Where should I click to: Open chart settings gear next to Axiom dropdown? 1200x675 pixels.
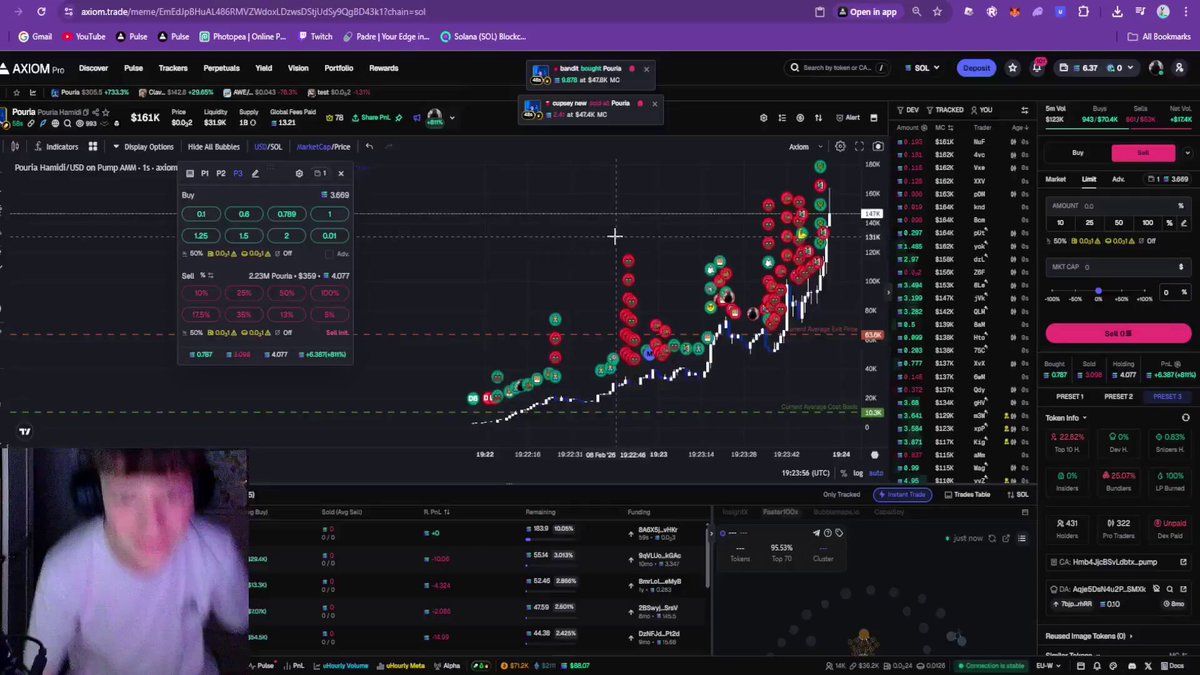coord(840,146)
